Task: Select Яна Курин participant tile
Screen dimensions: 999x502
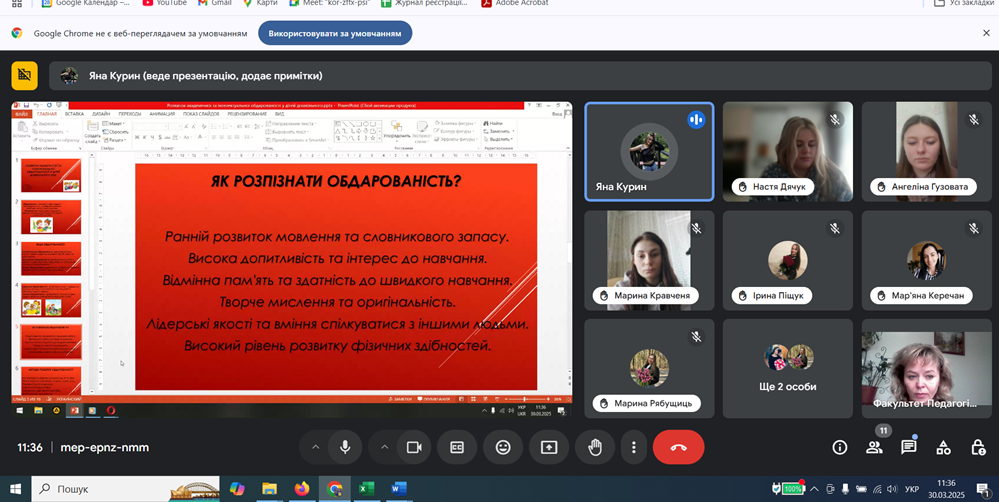Action: [649, 152]
